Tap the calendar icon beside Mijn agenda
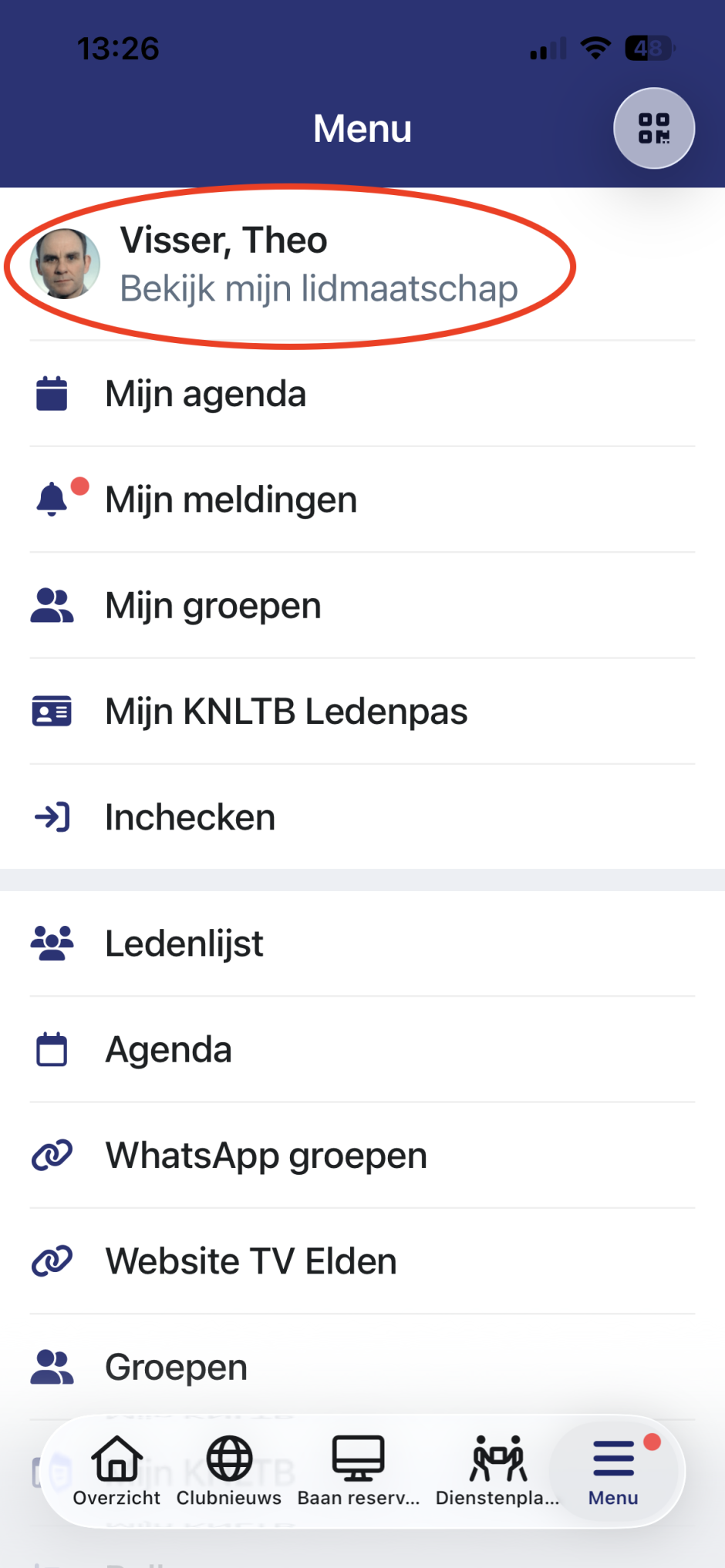 pyautogui.click(x=52, y=394)
